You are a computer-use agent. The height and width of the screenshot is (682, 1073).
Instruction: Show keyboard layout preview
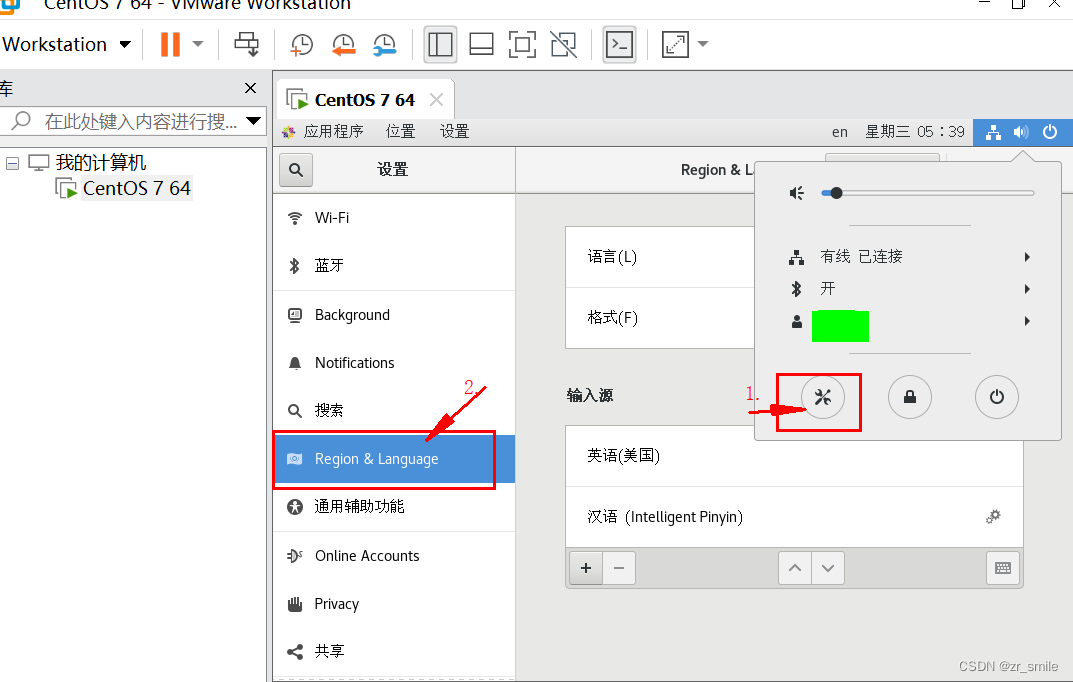[1003, 568]
